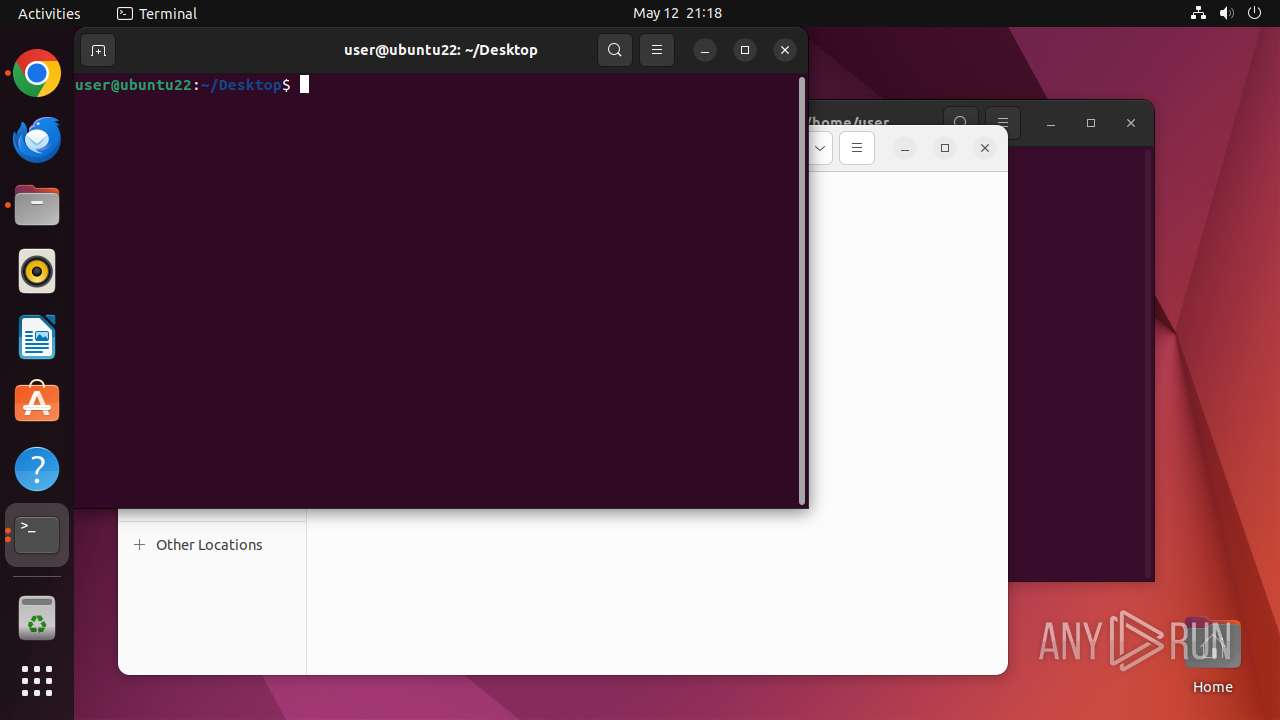Image resolution: width=1280 pixels, height=720 pixels.
Task: Close the Files window
Action: (x=985, y=148)
